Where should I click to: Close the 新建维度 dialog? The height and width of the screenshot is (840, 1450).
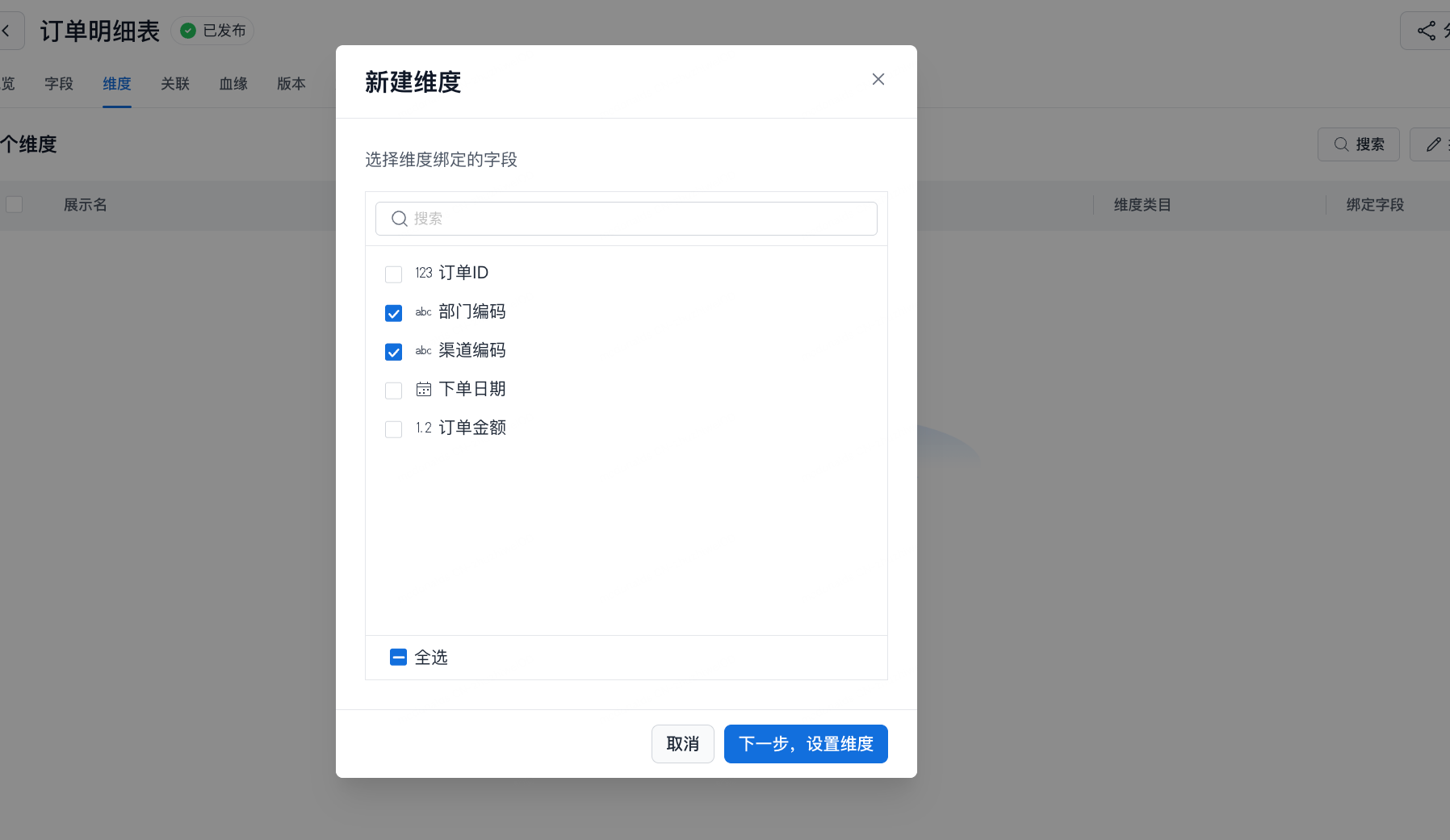878,79
